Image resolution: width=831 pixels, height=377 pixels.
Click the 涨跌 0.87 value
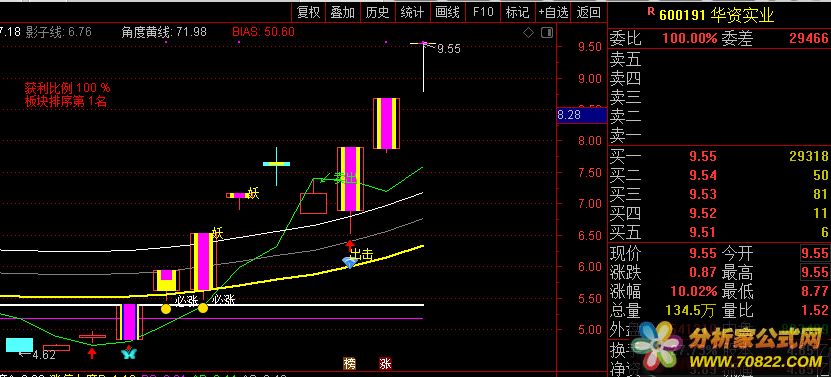pos(703,273)
